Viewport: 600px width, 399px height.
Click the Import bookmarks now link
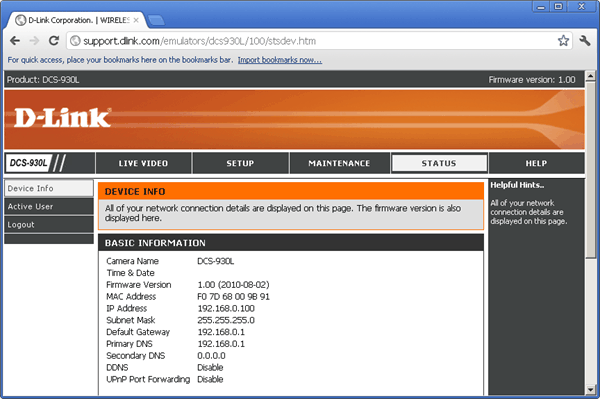pyautogui.click(x=280, y=60)
